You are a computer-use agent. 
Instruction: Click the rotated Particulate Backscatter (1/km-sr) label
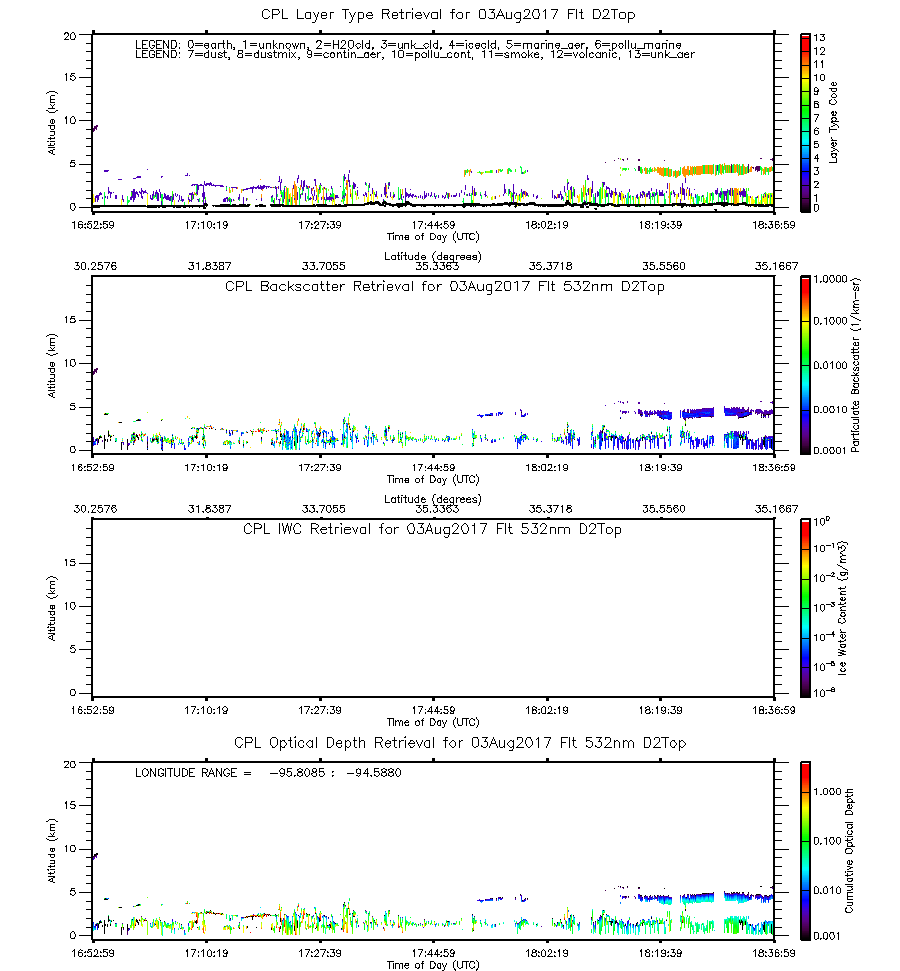[855, 365]
